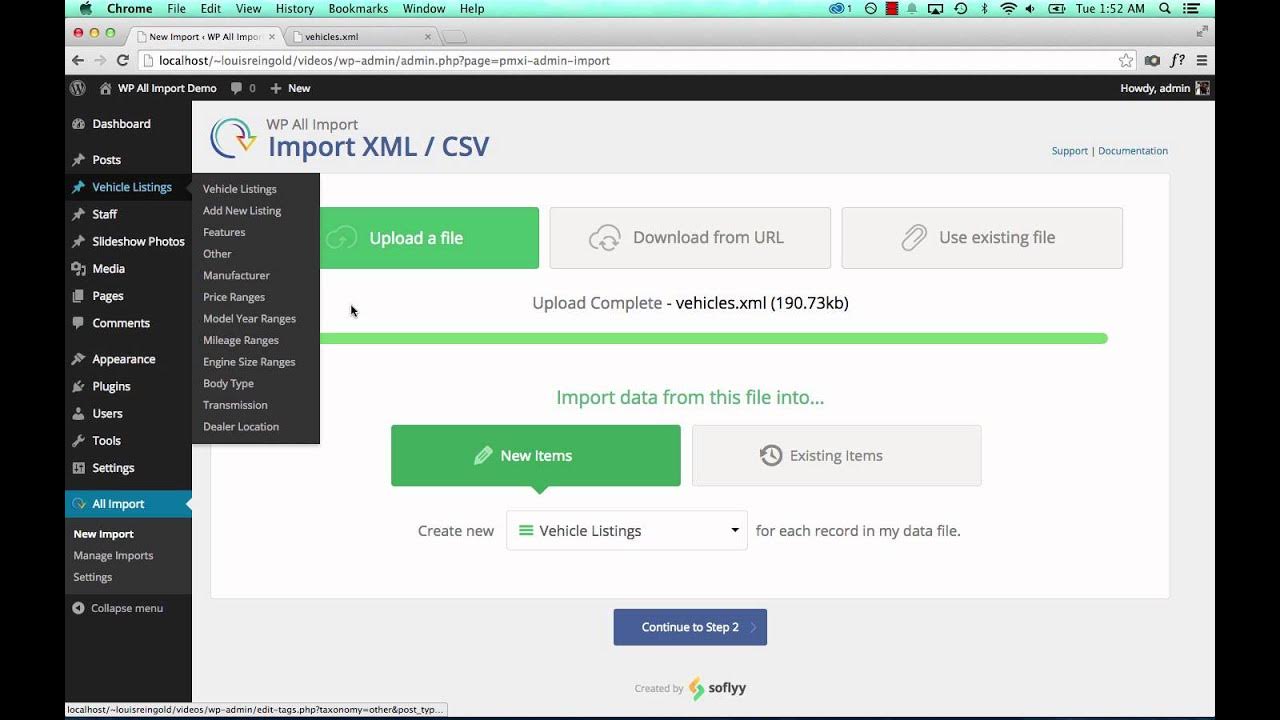Select Other in flyout menu
Viewport: 1280px width, 720px height.
(217, 254)
